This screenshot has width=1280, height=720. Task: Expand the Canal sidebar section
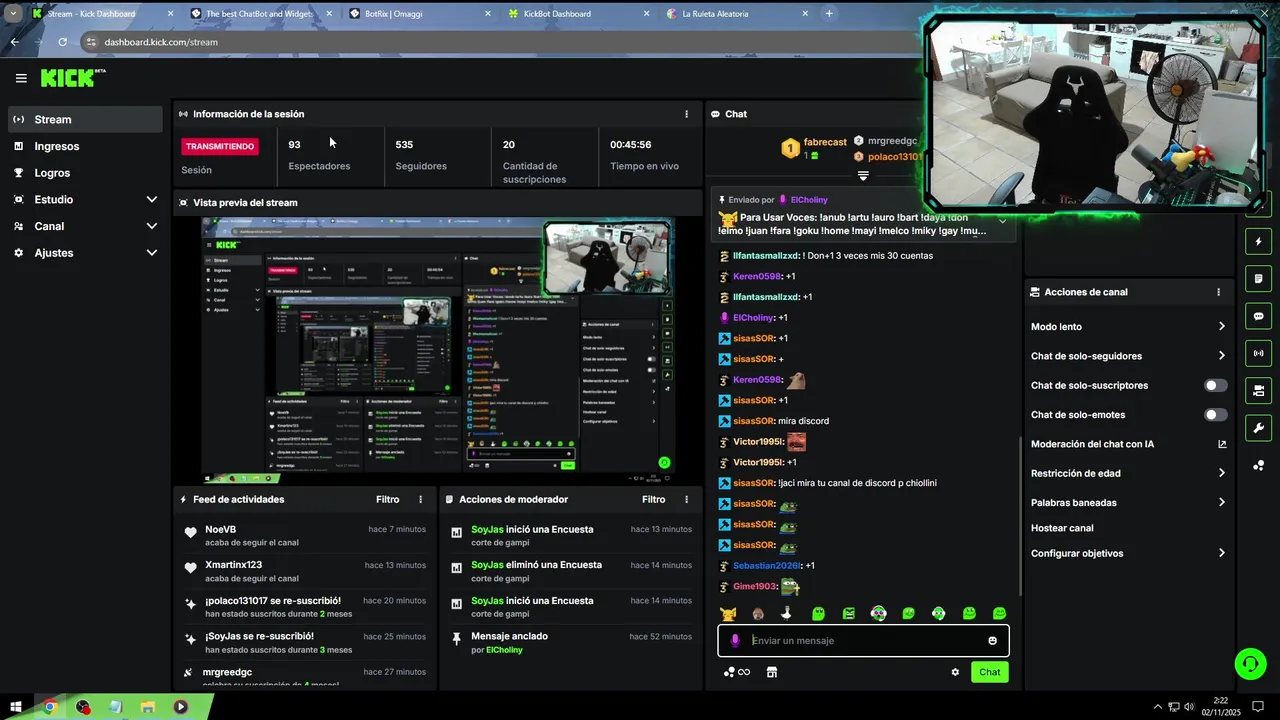pos(152,226)
